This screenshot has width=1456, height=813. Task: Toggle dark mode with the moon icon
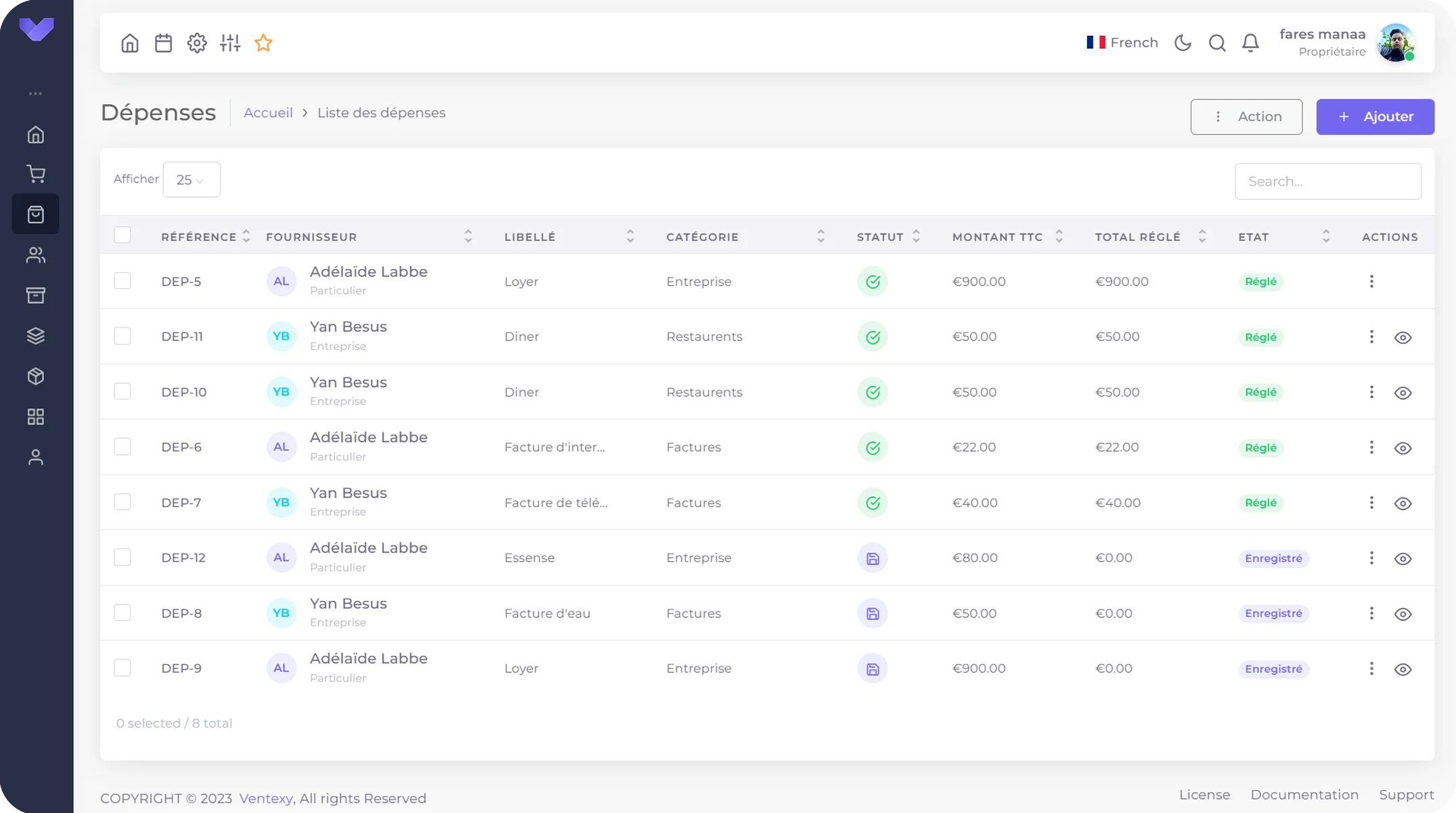coord(1183,43)
